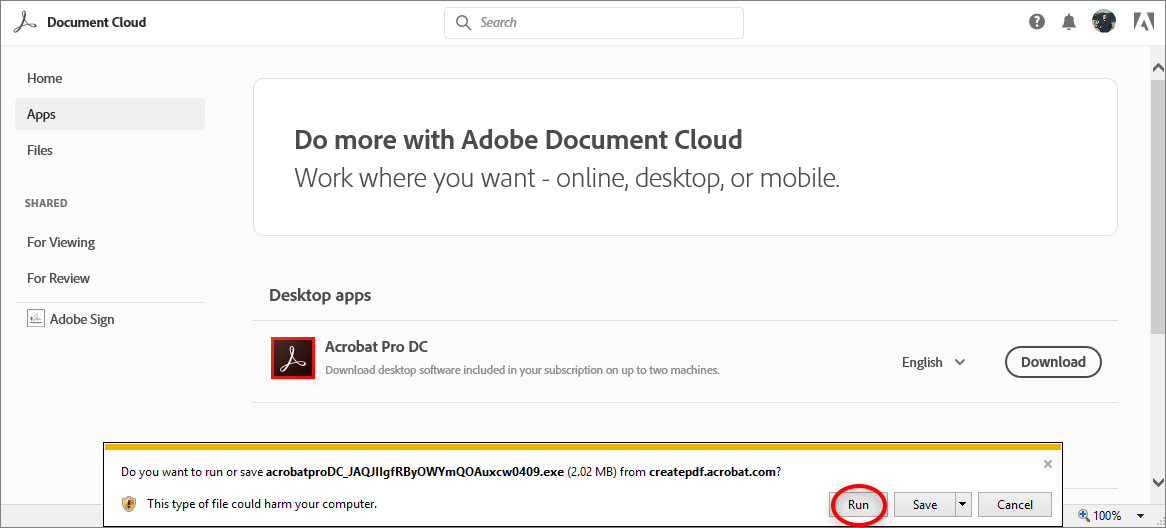Click the Adobe logo in the top right corner

(1143, 22)
